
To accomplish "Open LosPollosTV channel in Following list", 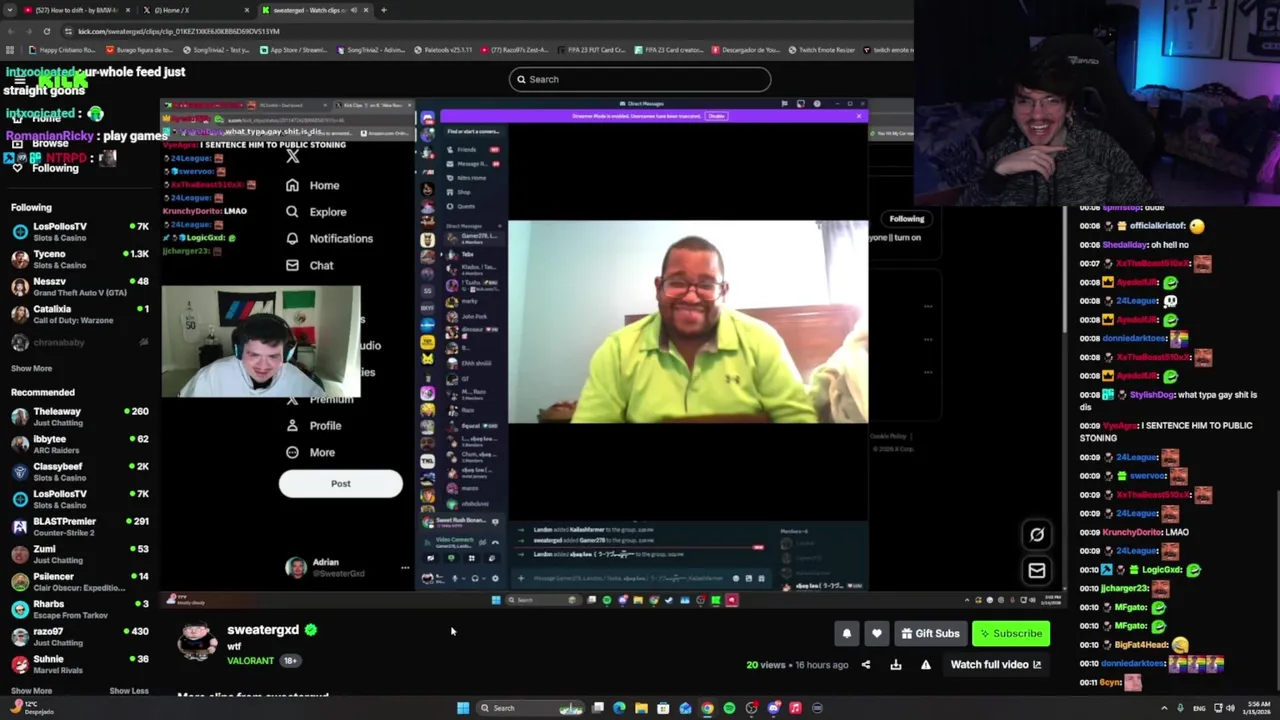I will [x=79, y=232].
